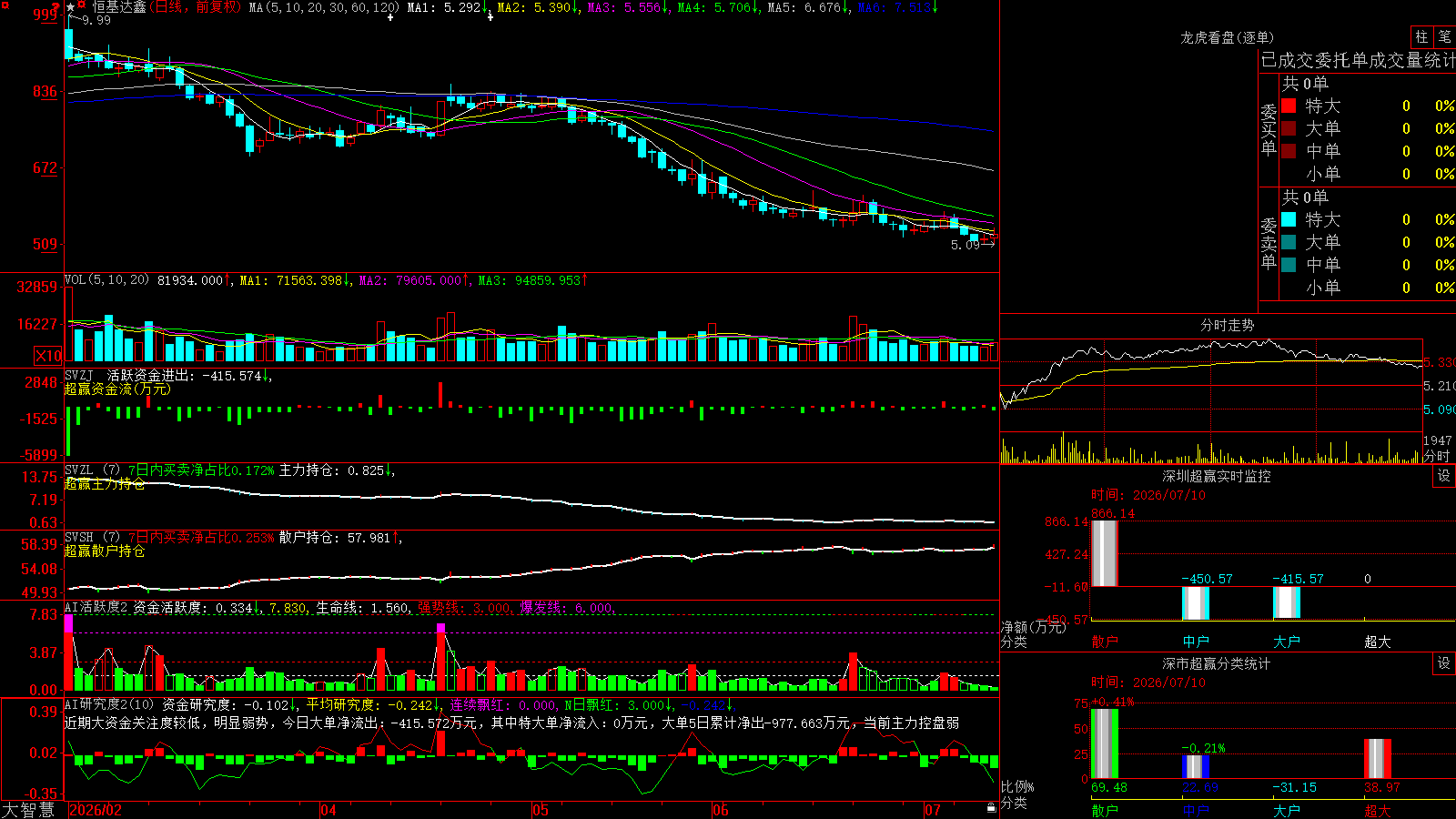Viewport: 1456px width, 819px height.
Task: Click the SVZJ indicator name
Action: 79,375
